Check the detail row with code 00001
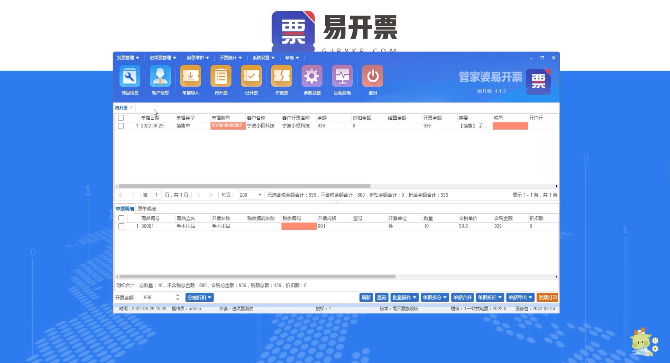Viewport: 670px width, 363px height. (121, 226)
